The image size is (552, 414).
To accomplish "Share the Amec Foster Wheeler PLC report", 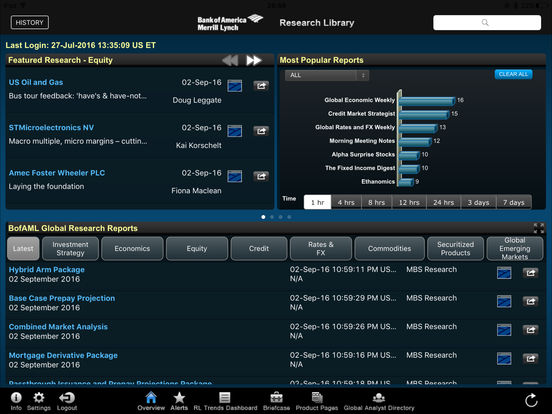I will pos(261,176).
